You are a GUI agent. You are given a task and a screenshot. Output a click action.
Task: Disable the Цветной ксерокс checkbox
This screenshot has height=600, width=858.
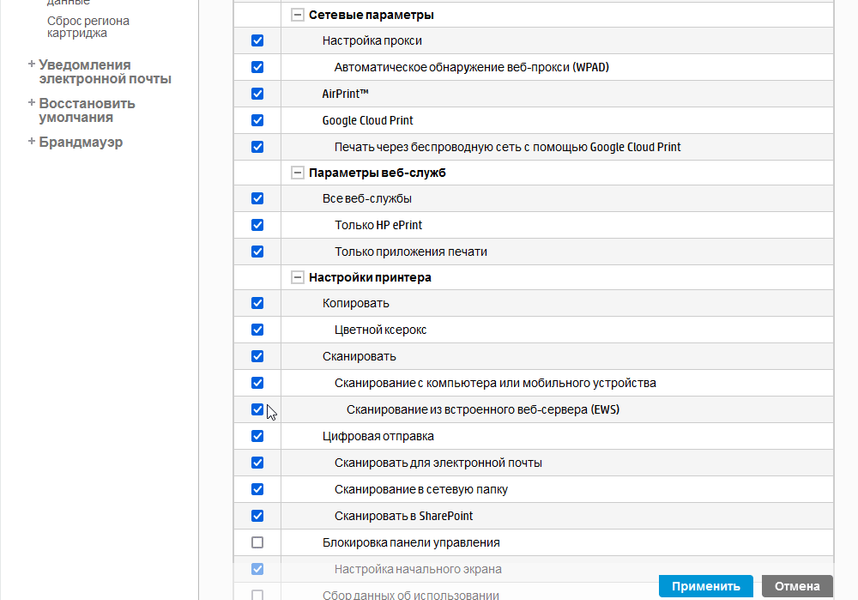257,329
